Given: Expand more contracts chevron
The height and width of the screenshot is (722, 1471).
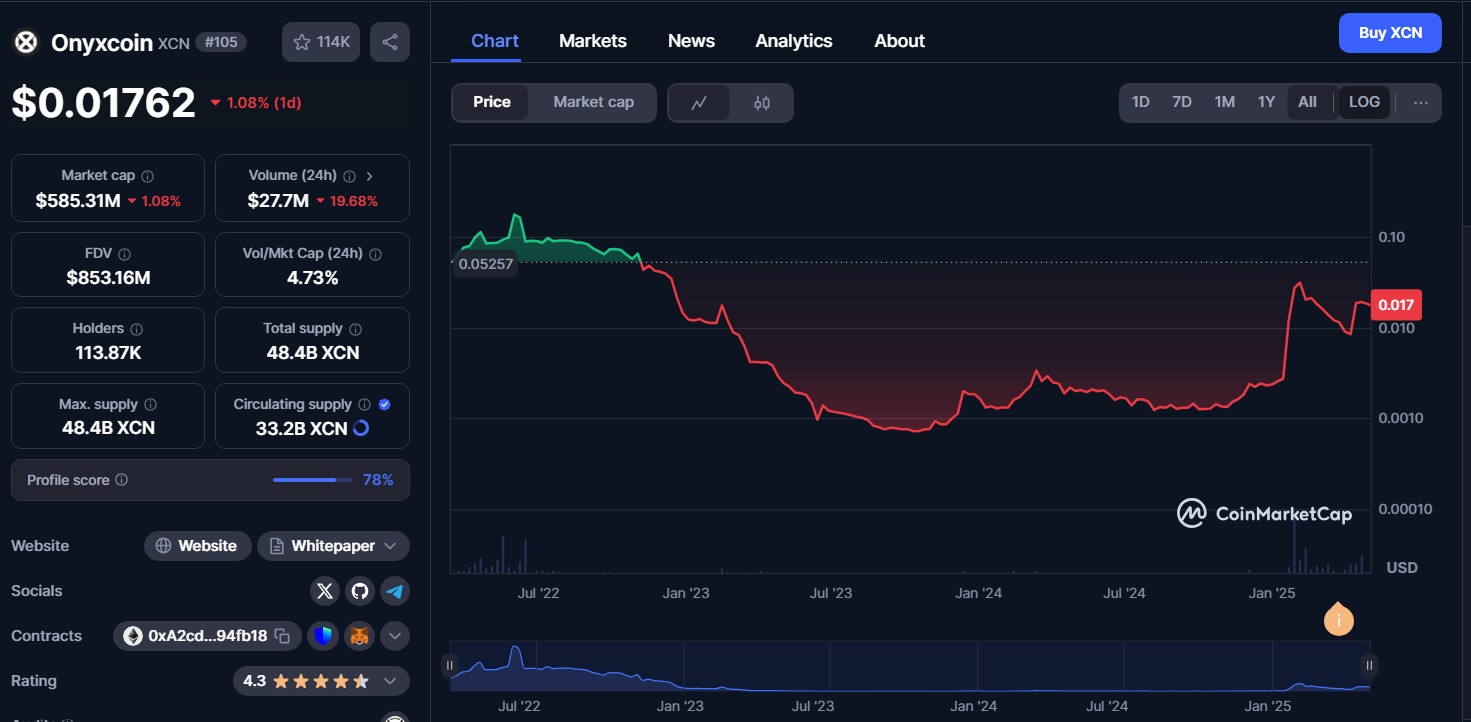Looking at the screenshot, I should (395, 635).
